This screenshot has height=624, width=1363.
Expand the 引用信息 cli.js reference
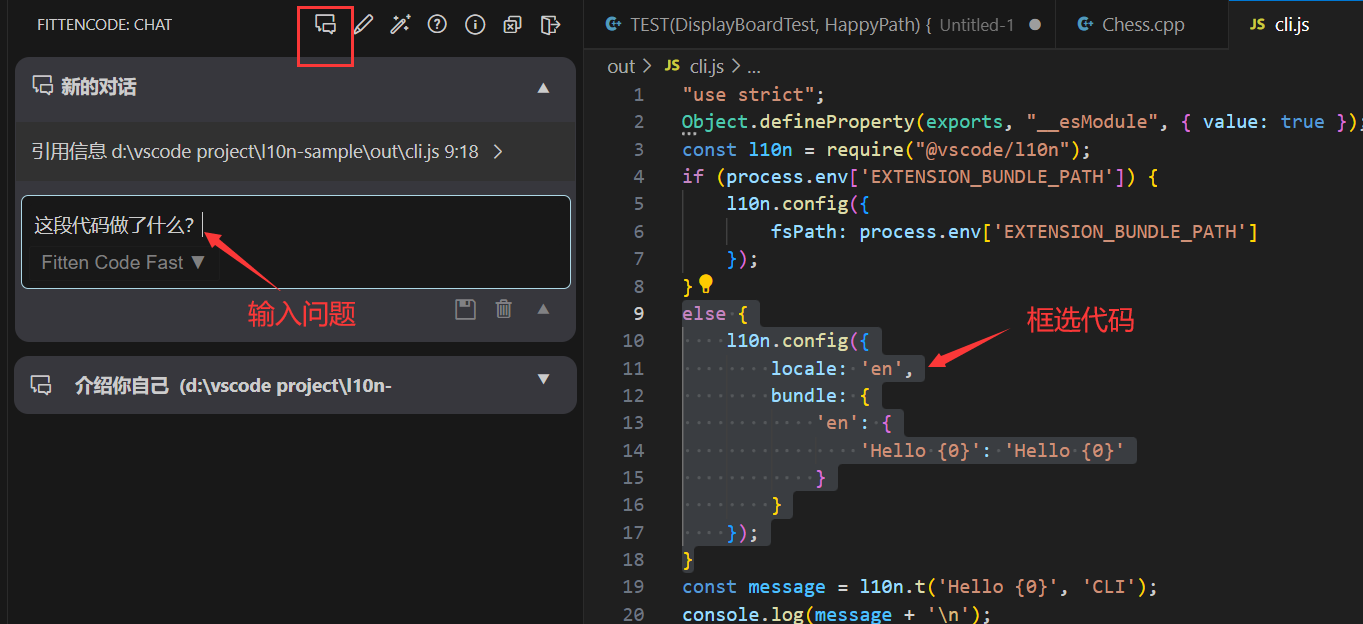tap(497, 152)
